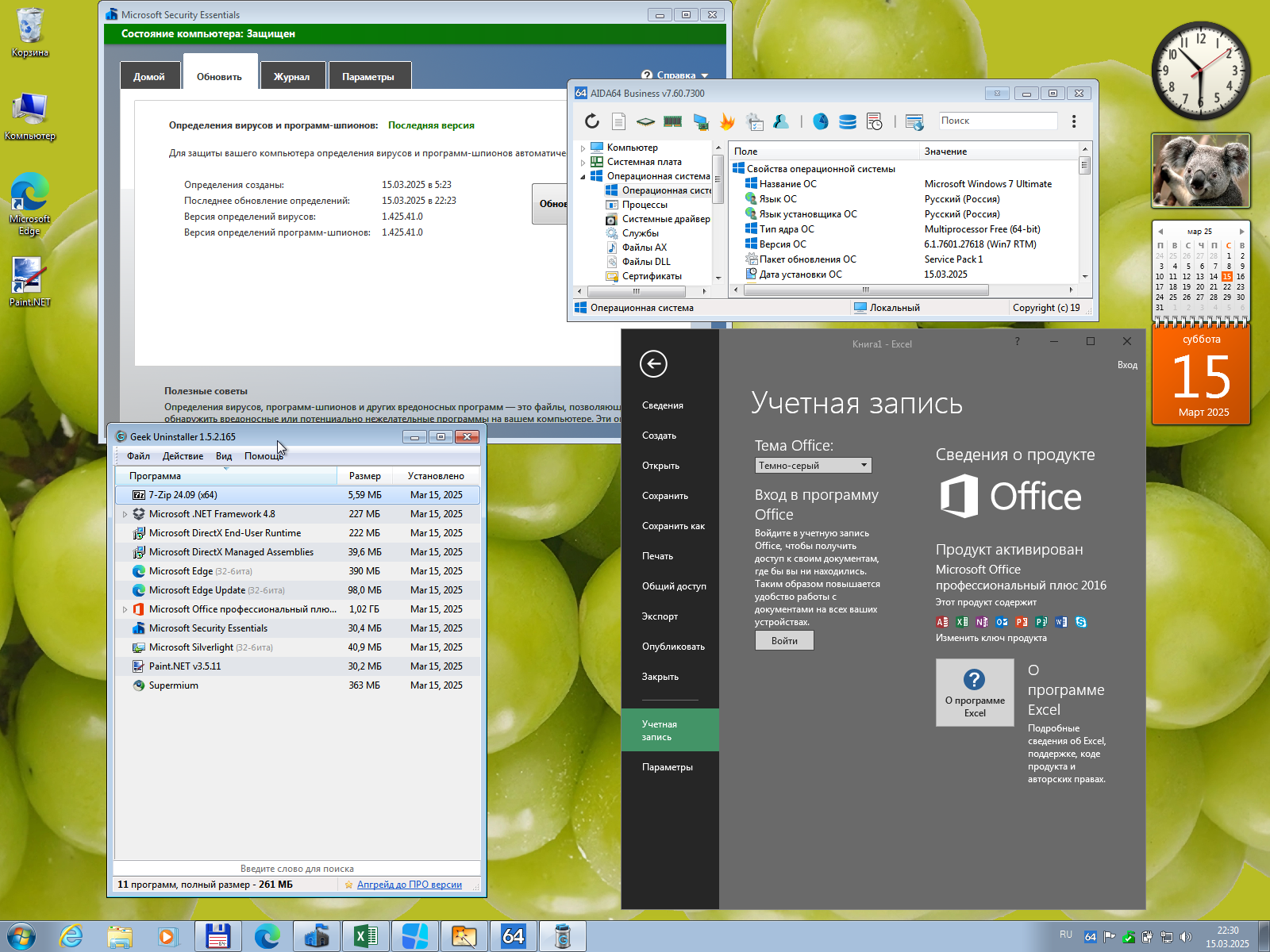Click the web page globe icon in AIDA64
The image size is (1270, 952).
click(914, 121)
